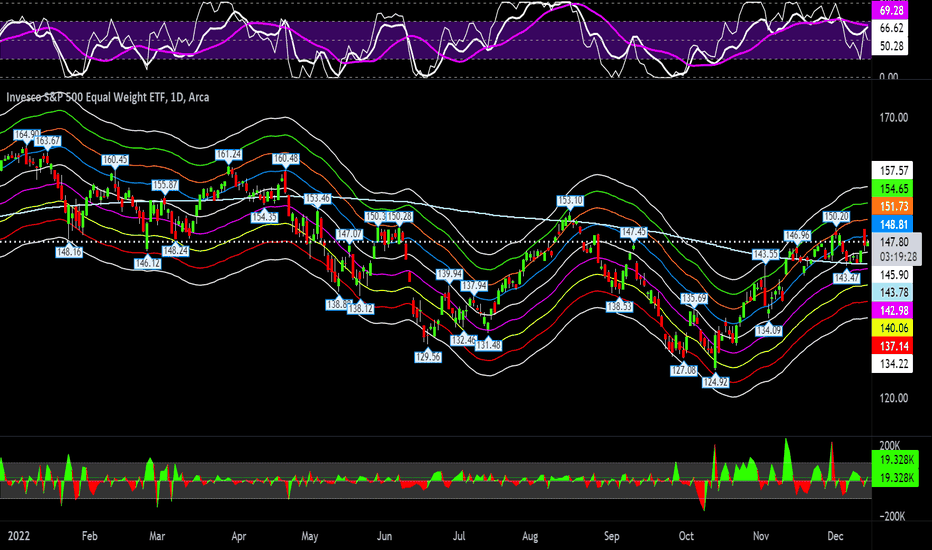
Task: Click the 131.48 pivot low label
Action: pyautogui.click(x=489, y=345)
